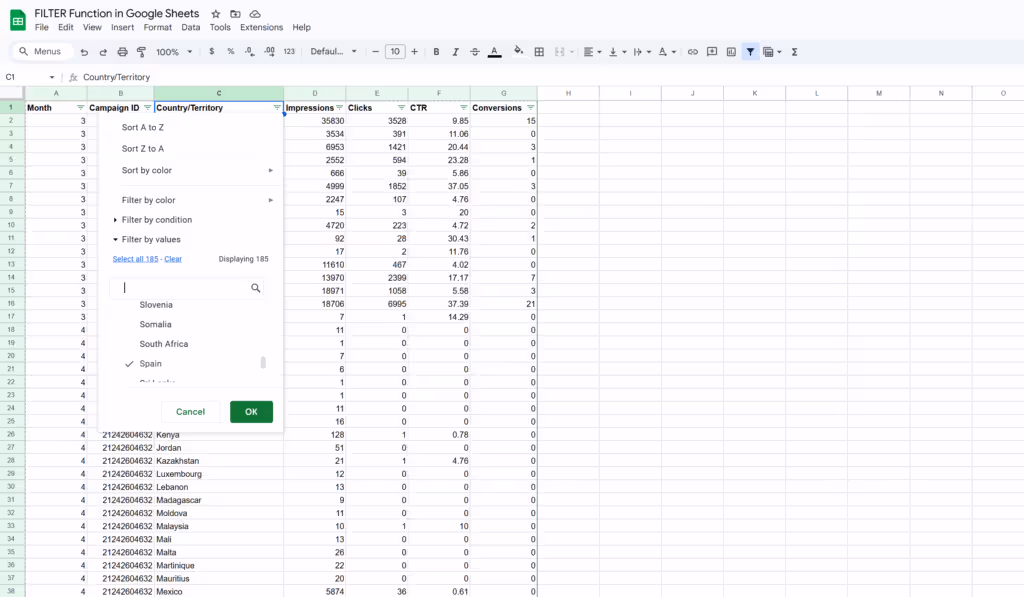Apply strikethrough formatting
Image resolution: width=1024 pixels, height=597 pixels.
[x=475, y=51]
